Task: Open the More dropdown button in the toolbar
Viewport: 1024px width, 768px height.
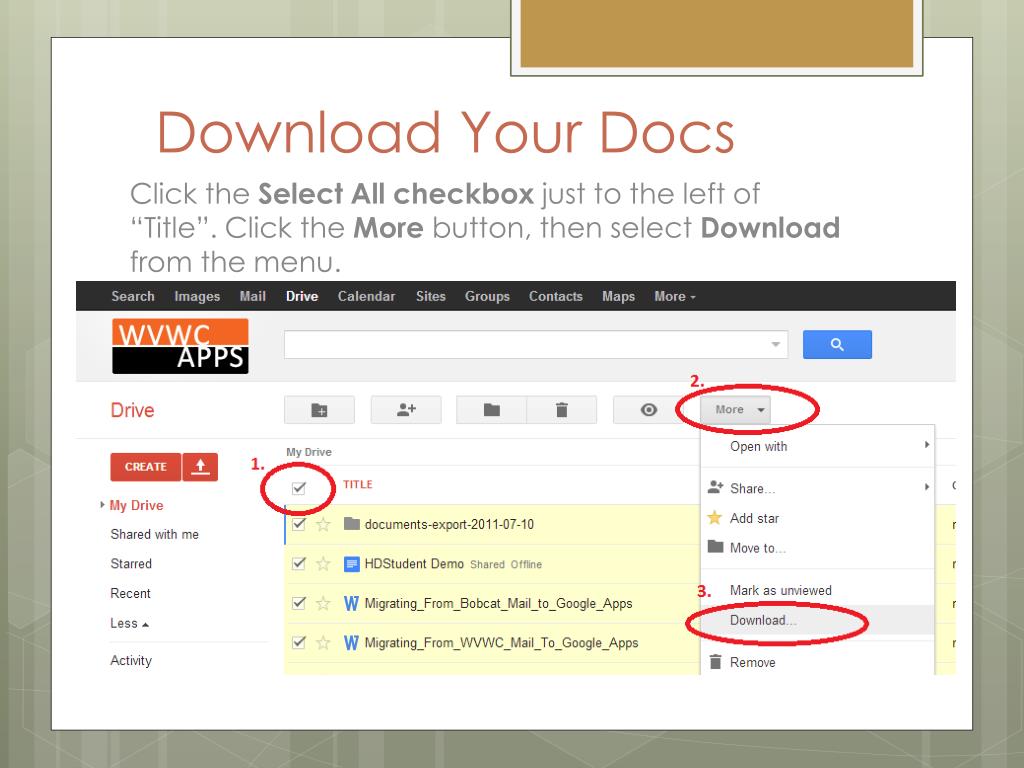Action: pyautogui.click(x=735, y=410)
